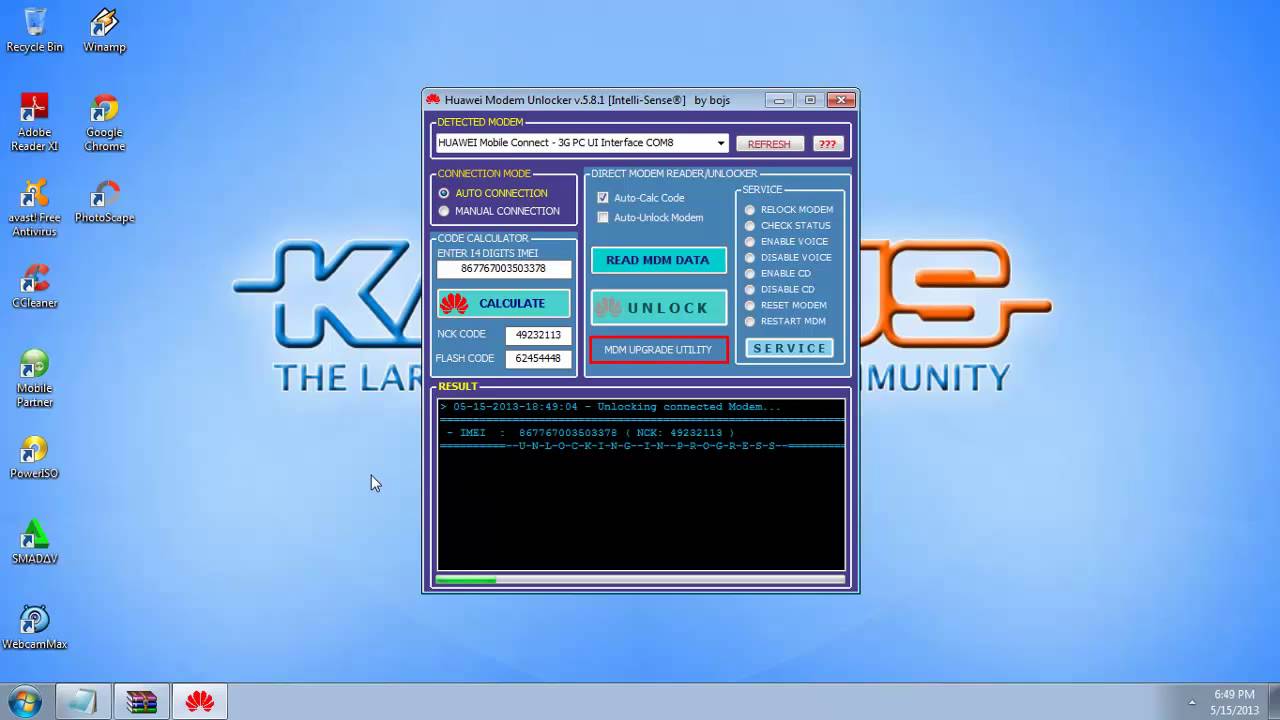Click READ MDM DATA button
Viewport: 1280px width, 720px height.
tap(658, 260)
